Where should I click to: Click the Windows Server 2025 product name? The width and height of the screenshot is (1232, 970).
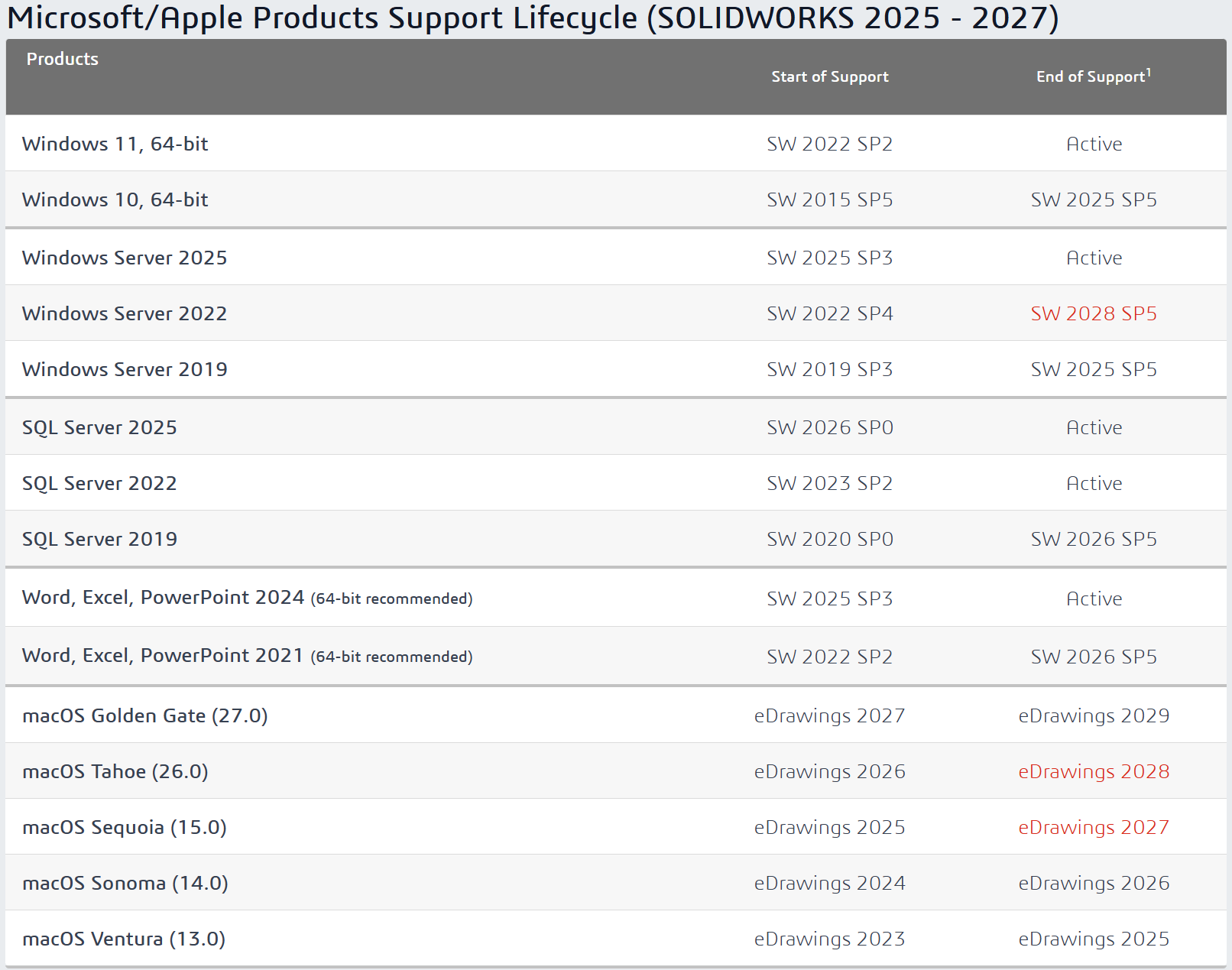pos(125,258)
